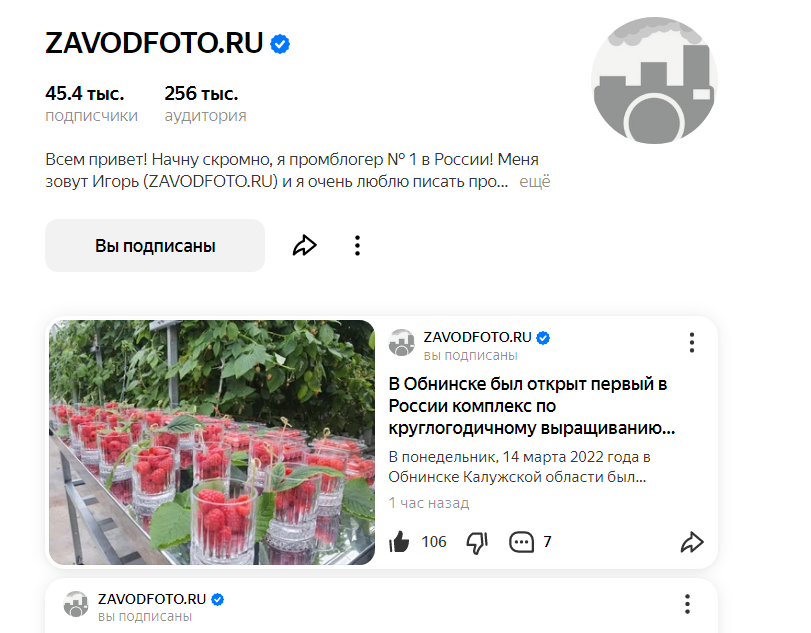Image resolution: width=811 pixels, height=633 pixels.
Task: Open comments on raspberry article
Action: (x=521, y=542)
